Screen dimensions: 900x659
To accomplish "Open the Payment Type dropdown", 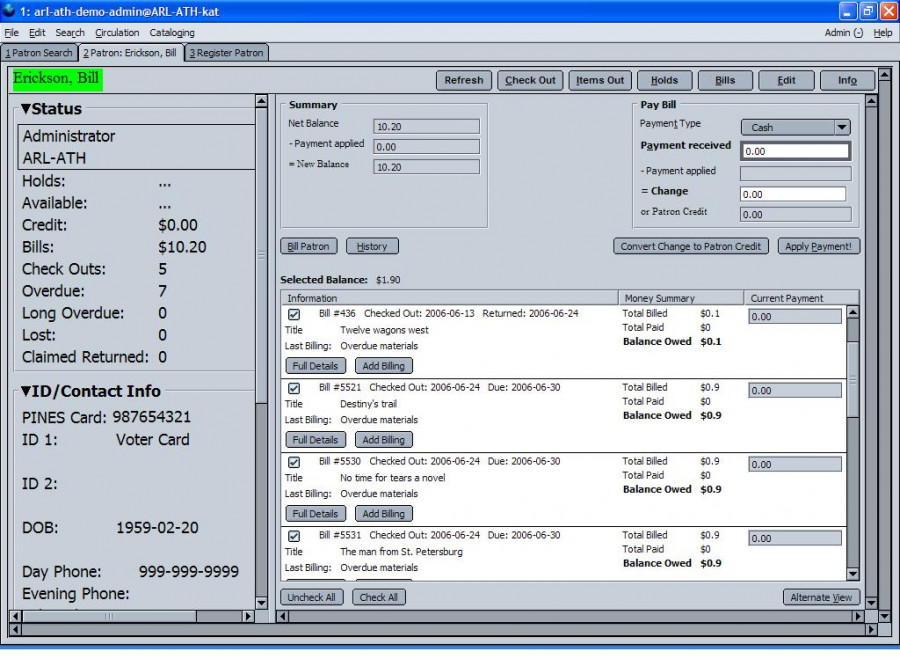I will (841, 128).
